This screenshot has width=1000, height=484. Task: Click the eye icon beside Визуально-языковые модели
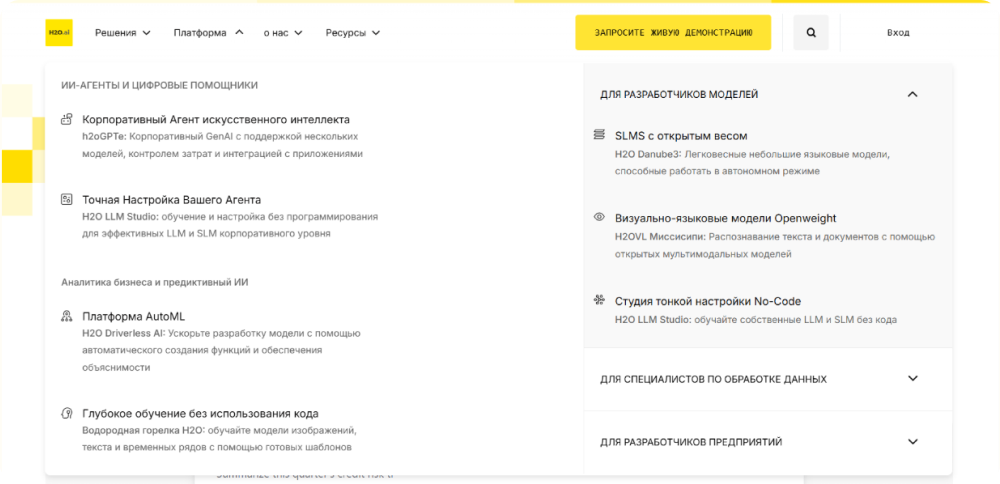(x=599, y=217)
